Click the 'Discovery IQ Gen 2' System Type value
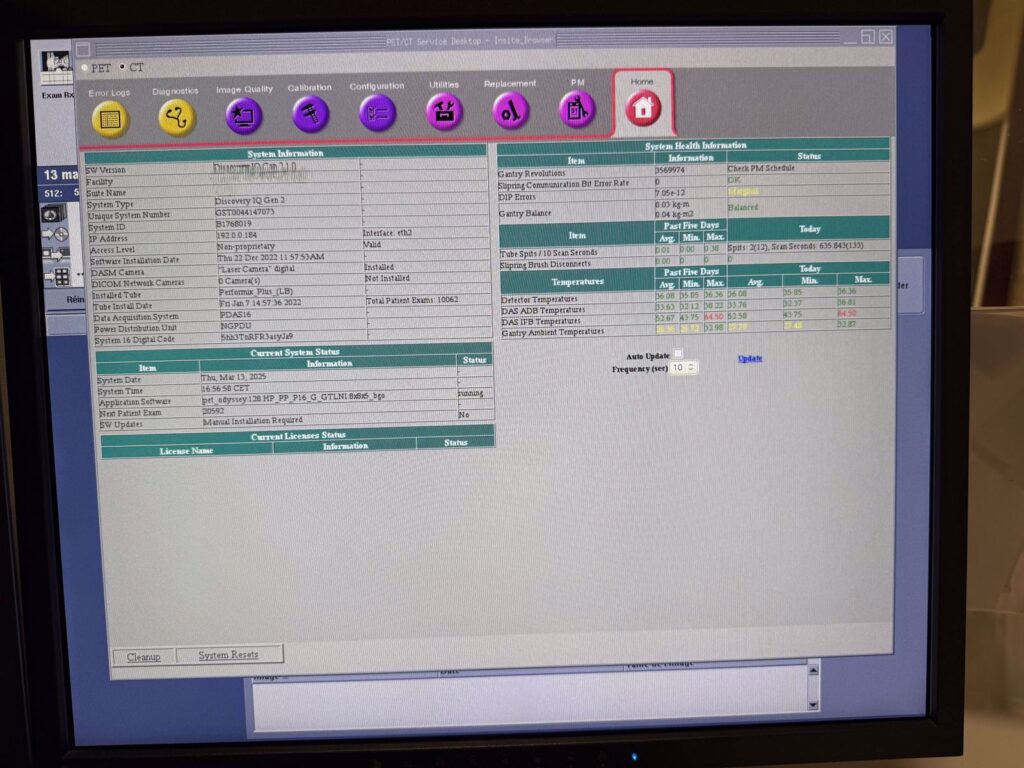Screen dimensions: 1024x768 [249, 200]
